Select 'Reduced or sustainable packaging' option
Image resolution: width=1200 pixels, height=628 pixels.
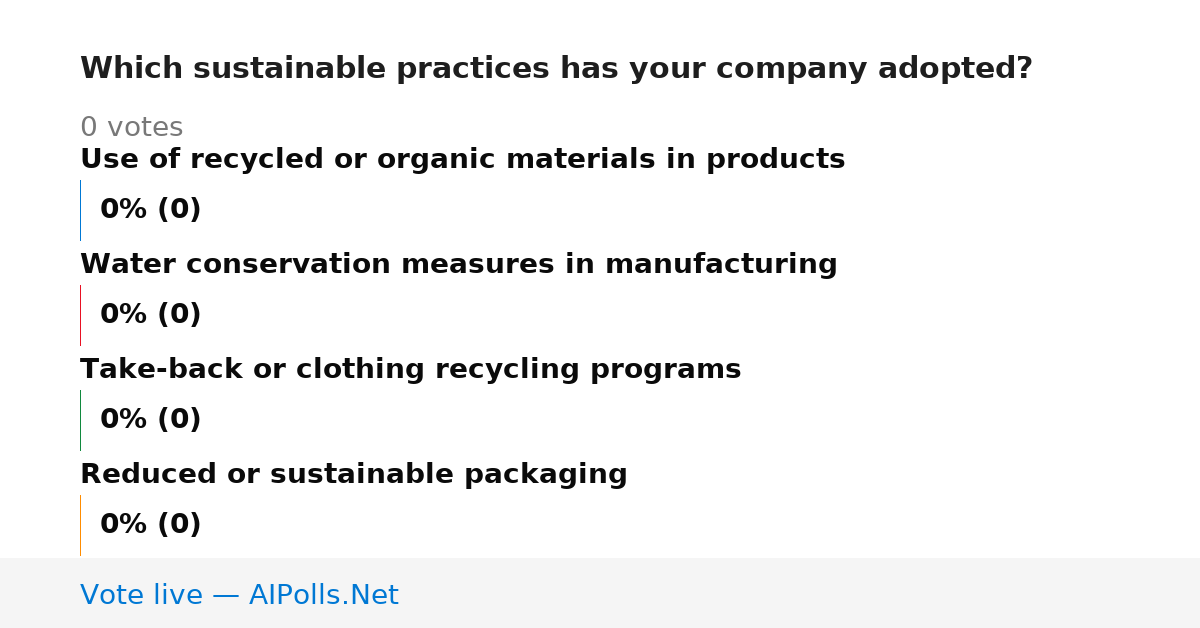pos(353,475)
